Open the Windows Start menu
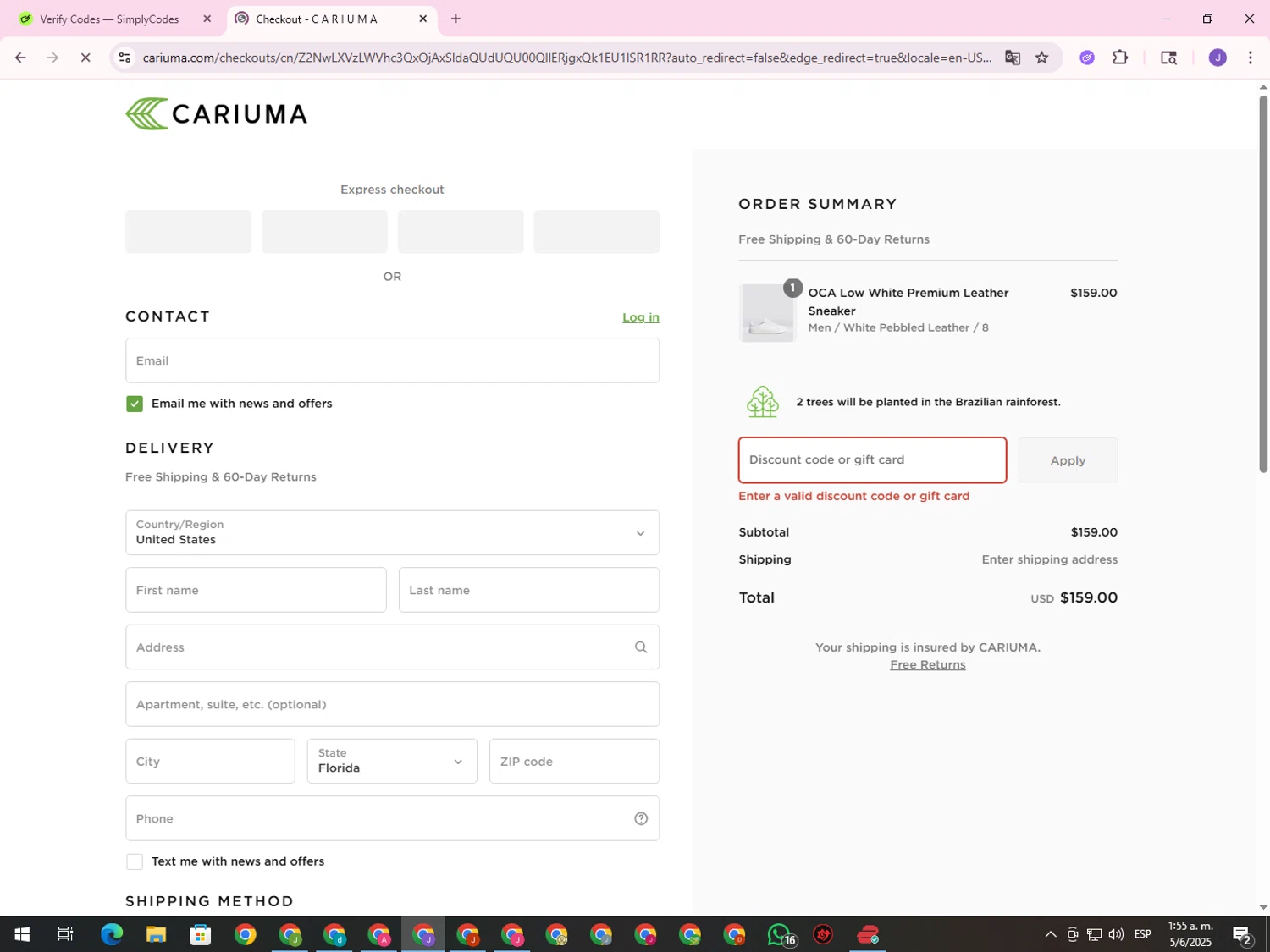The height and width of the screenshot is (952, 1270). point(22,935)
